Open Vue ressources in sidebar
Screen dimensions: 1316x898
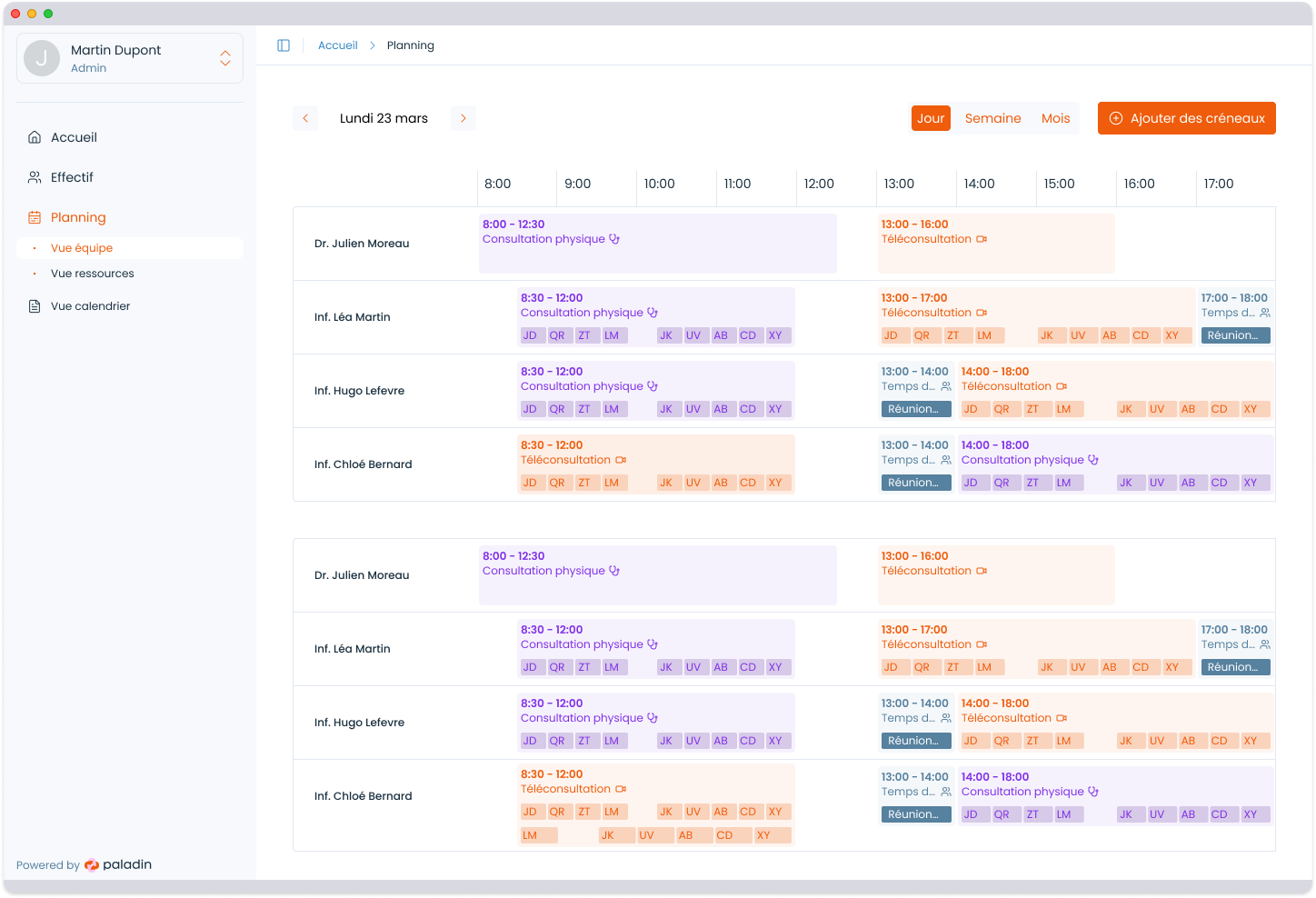tap(93, 274)
